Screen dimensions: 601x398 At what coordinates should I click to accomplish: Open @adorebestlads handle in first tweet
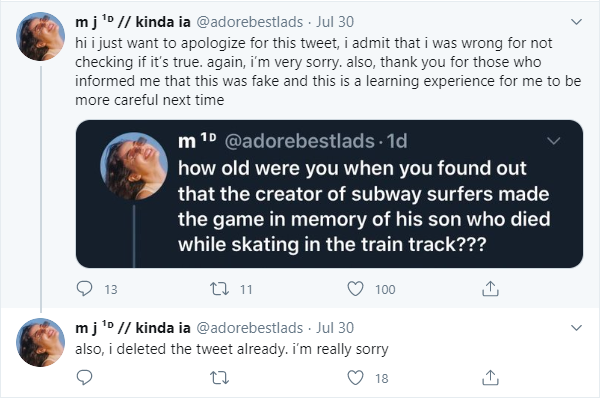[x=250, y=22]
